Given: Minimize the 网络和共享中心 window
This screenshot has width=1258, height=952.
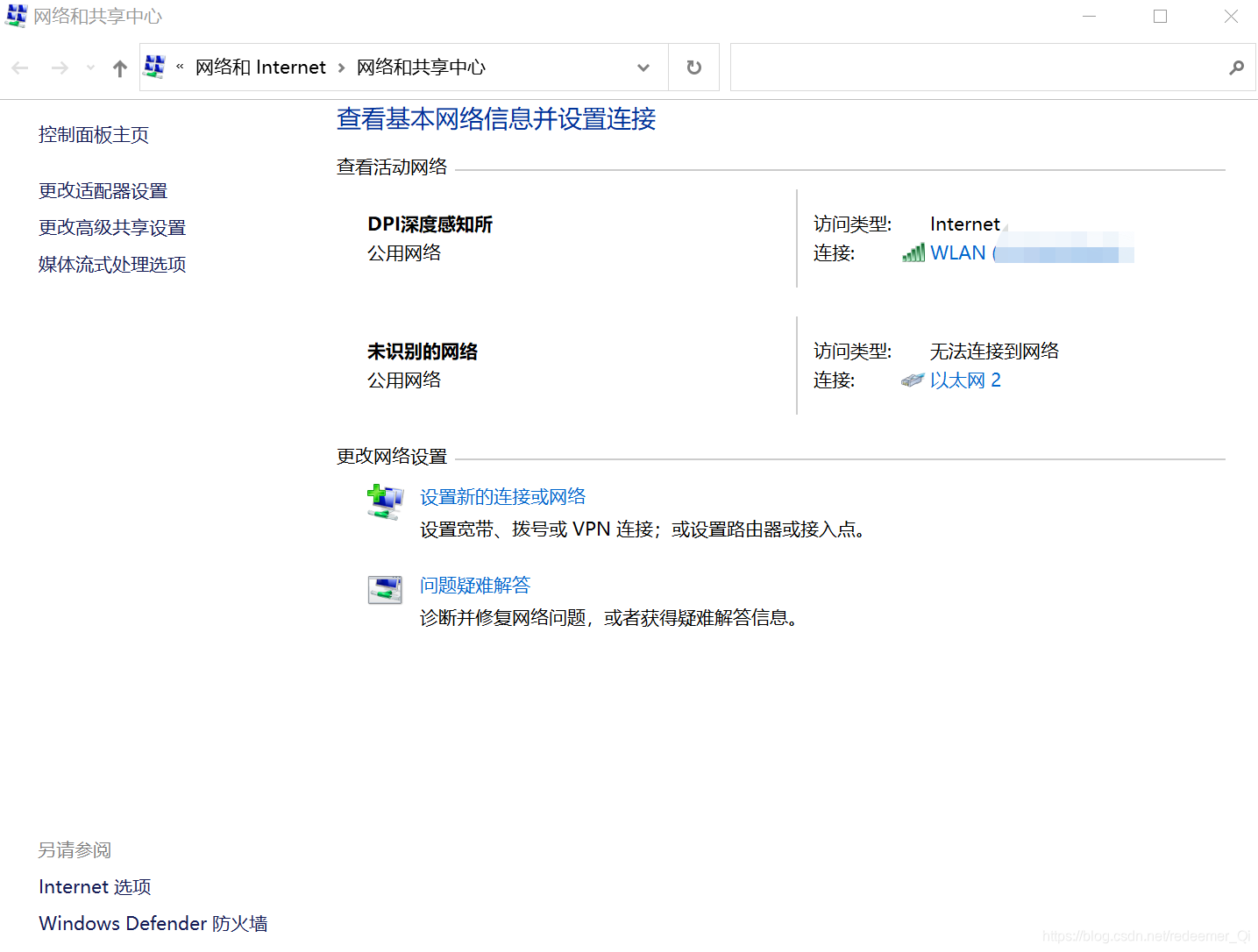Looking at the screenshot, I should [1090, 17].
